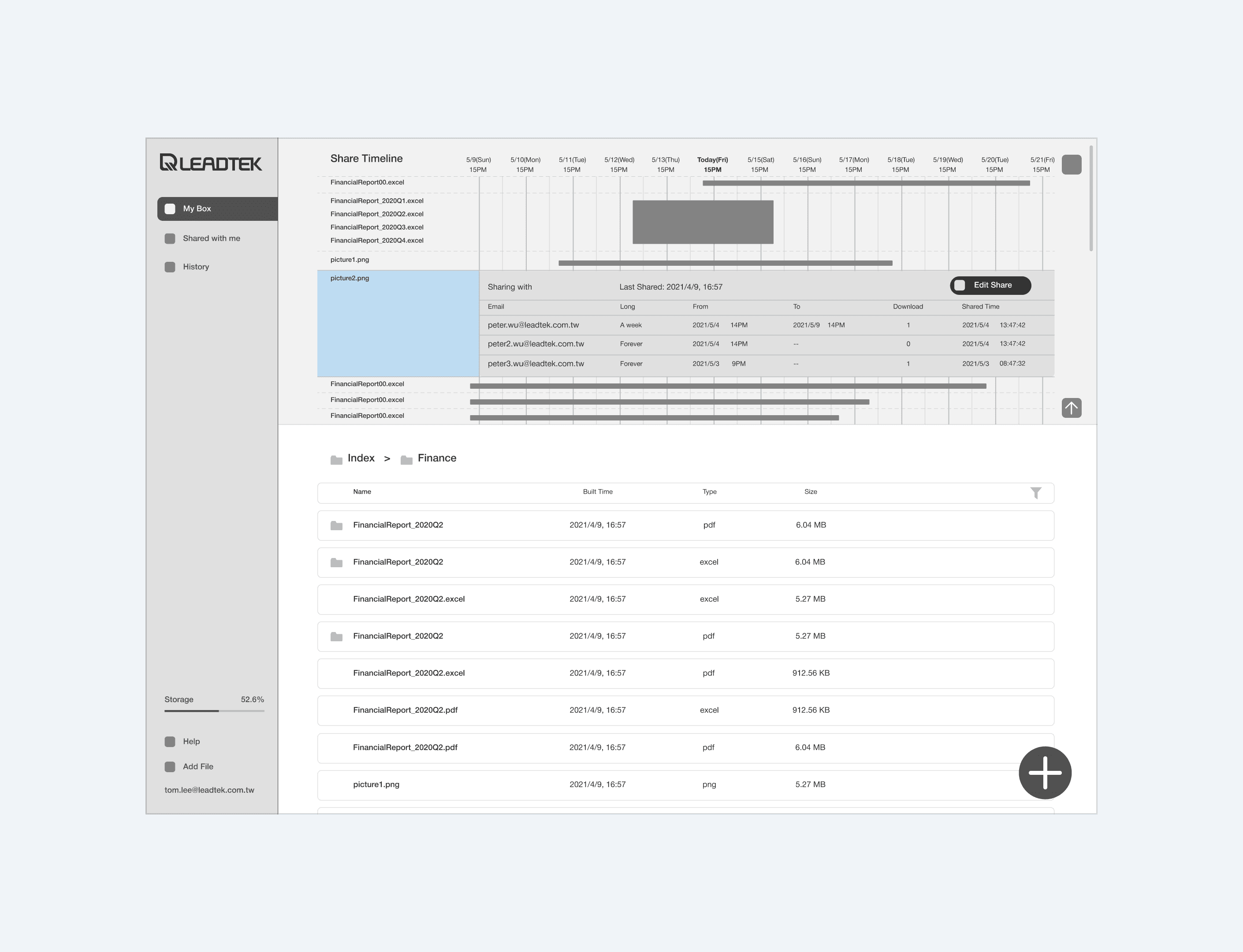Go to Finance in the breadcrumb

click(436, 458)
